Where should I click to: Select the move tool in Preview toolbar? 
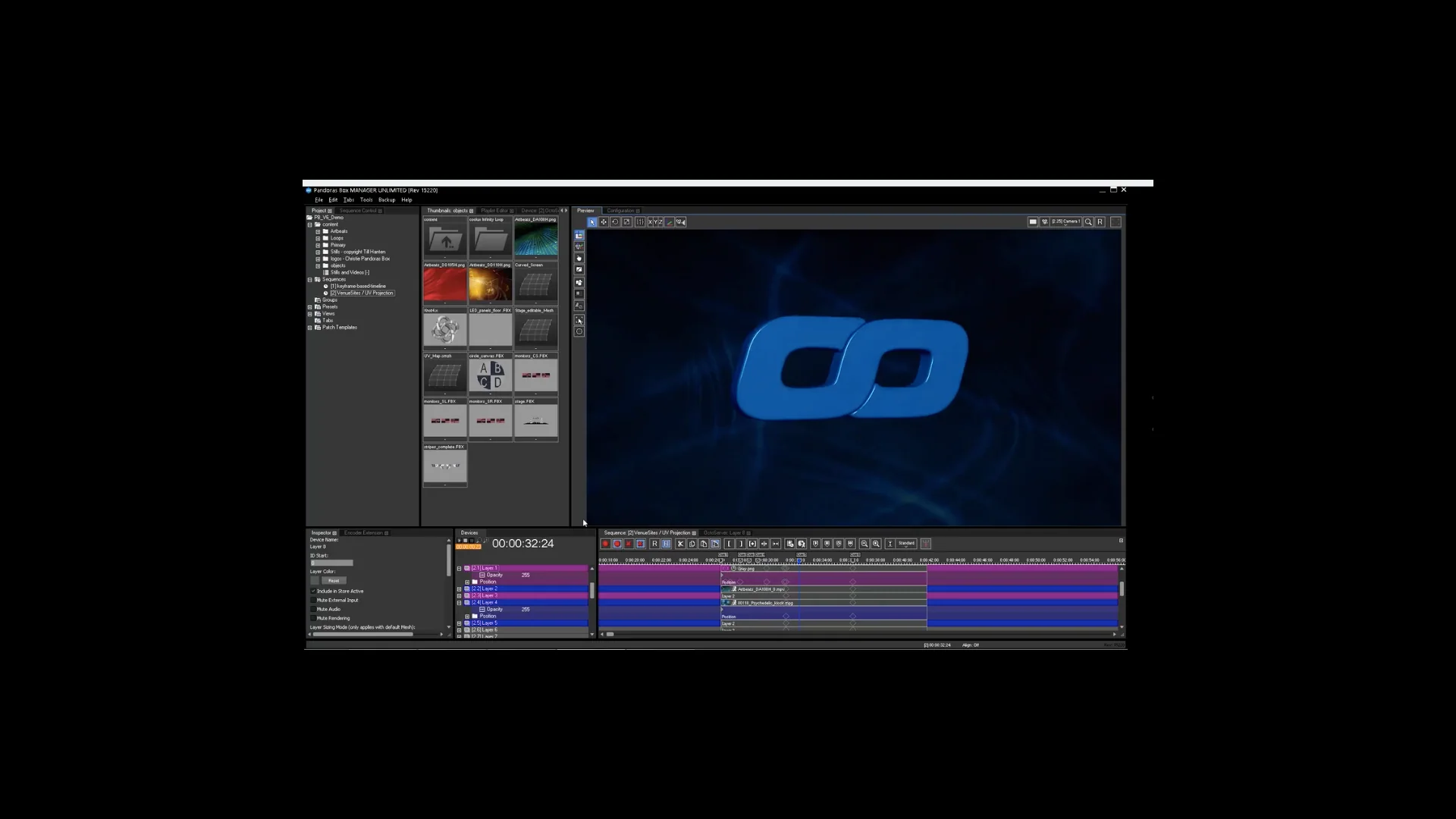point(604,222)
